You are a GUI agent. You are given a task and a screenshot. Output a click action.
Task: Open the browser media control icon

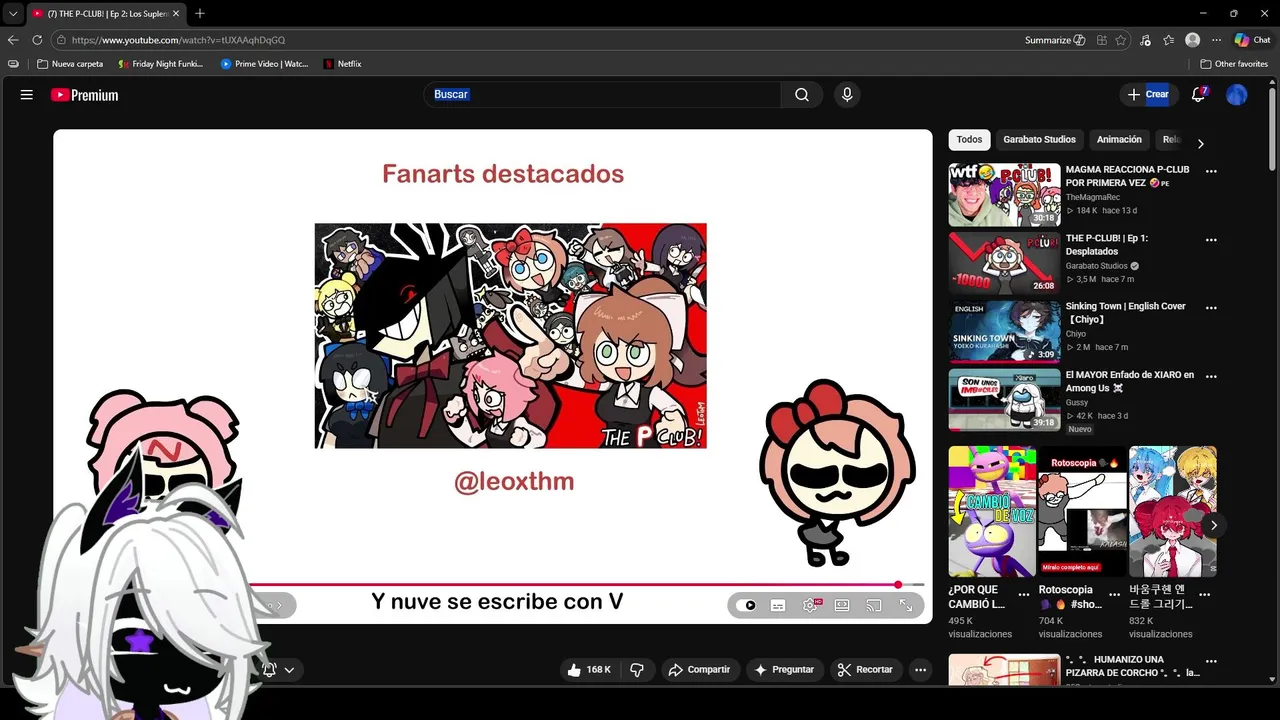coord(1145,40)
